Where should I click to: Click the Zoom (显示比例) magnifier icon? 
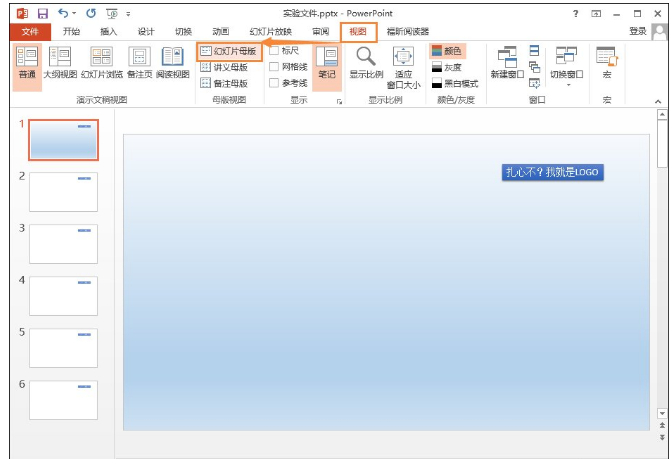[x=365, y=62]
